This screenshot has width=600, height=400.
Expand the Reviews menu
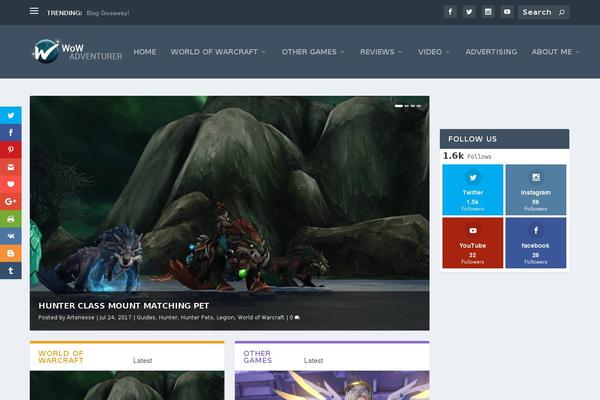click(x=381, y=52)
